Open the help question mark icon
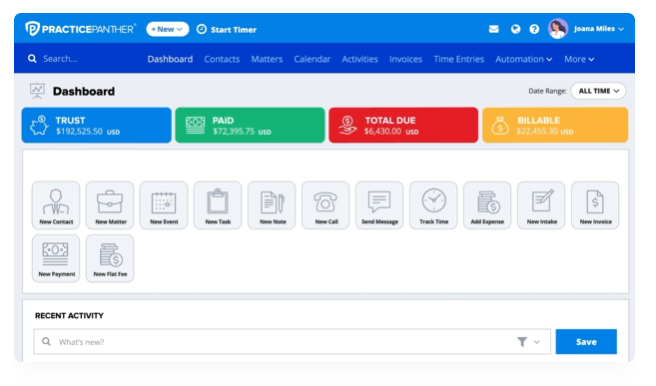This screenshot has width=656, height=386. click(x=534, y=29)
